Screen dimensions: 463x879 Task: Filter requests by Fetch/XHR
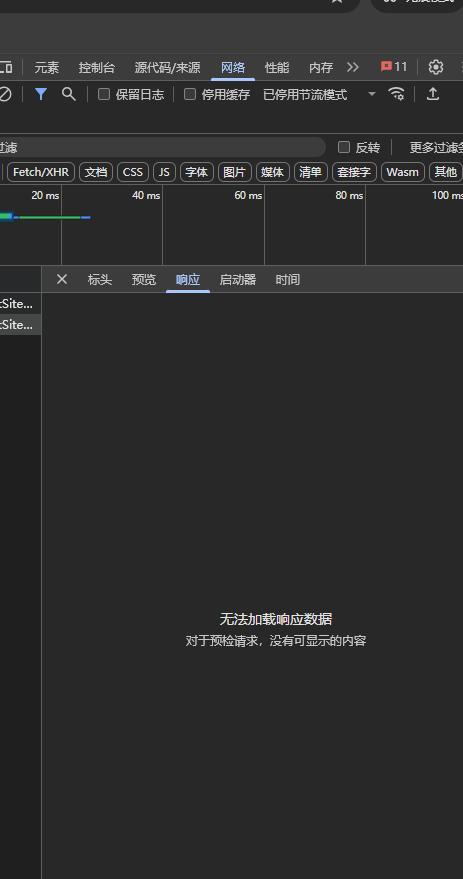tap(41, 172)
